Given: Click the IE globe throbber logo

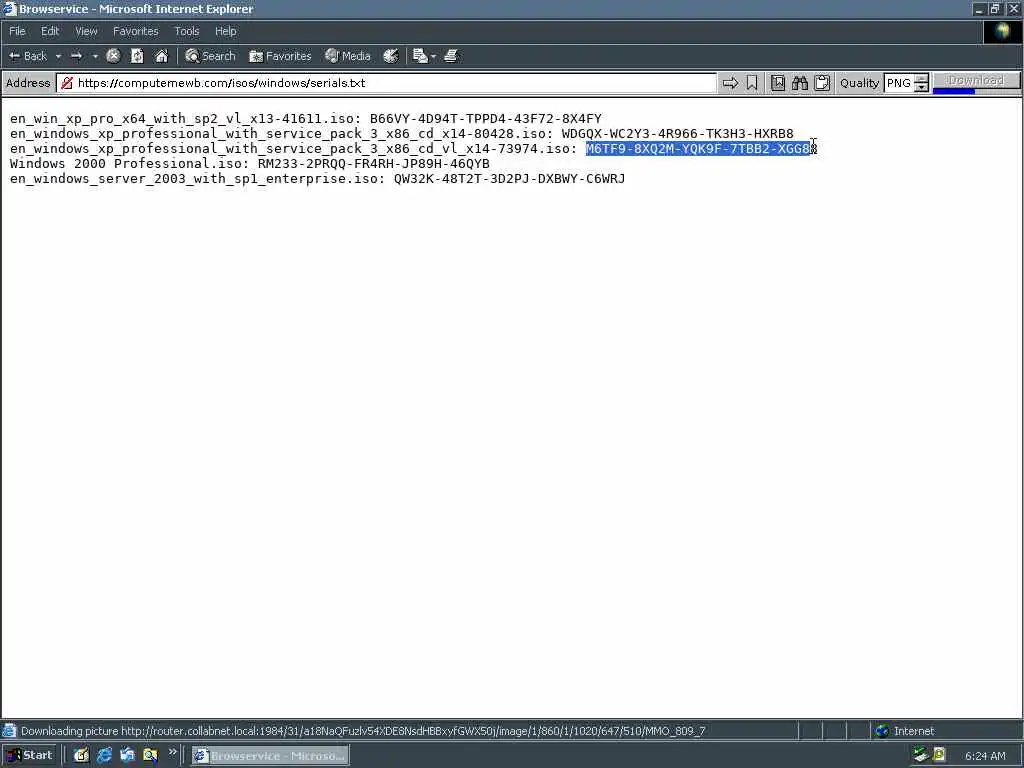Looking at the screenshot, I should (x=1003, y=31).
